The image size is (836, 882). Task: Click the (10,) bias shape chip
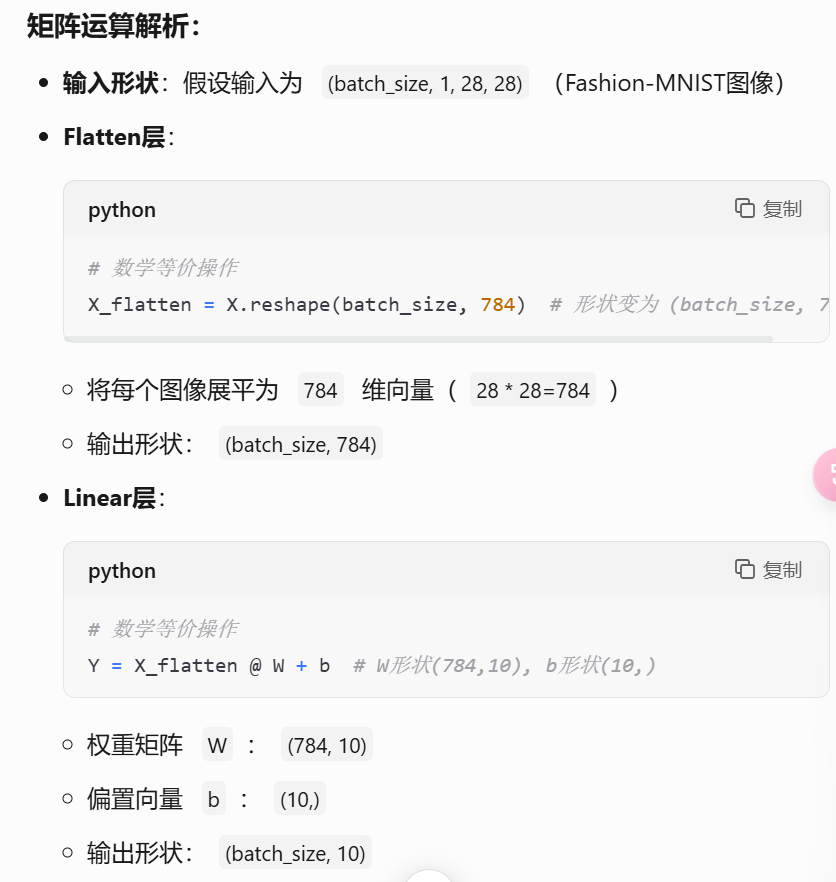(x=300, y=799)
